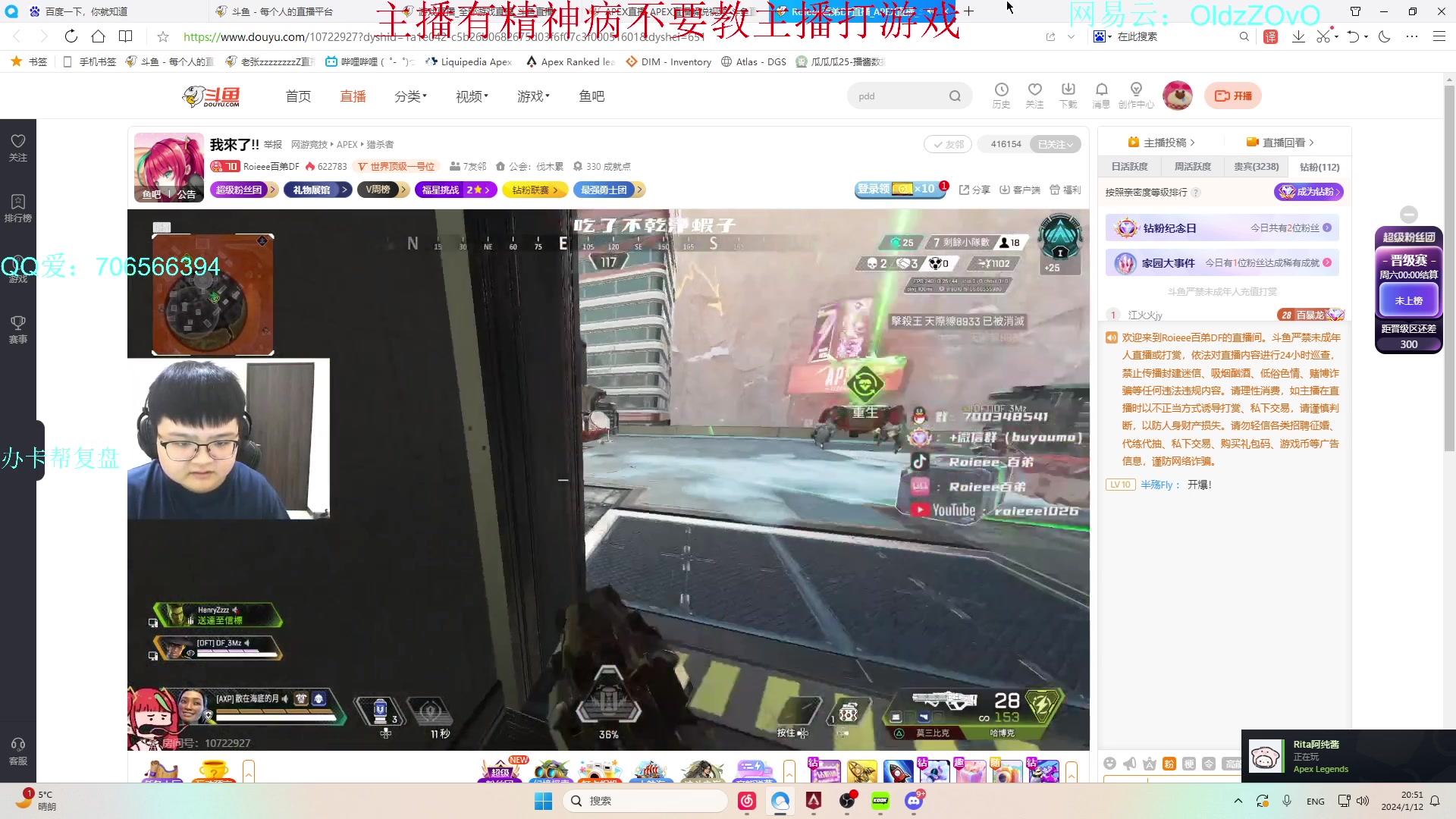This screenshot has height=819, width=1456.
Task: Open the browser hamburger menu
Action: [x=1439, y=36]
